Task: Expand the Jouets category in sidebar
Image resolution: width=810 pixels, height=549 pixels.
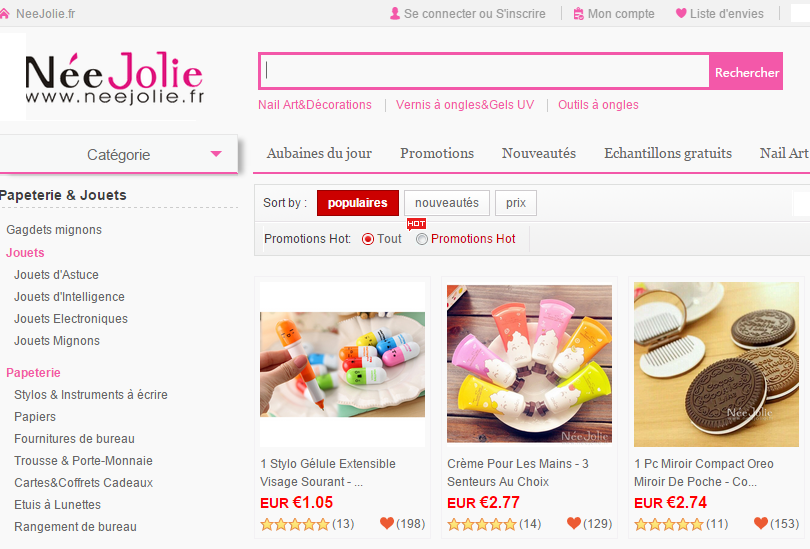Action: 25,253
